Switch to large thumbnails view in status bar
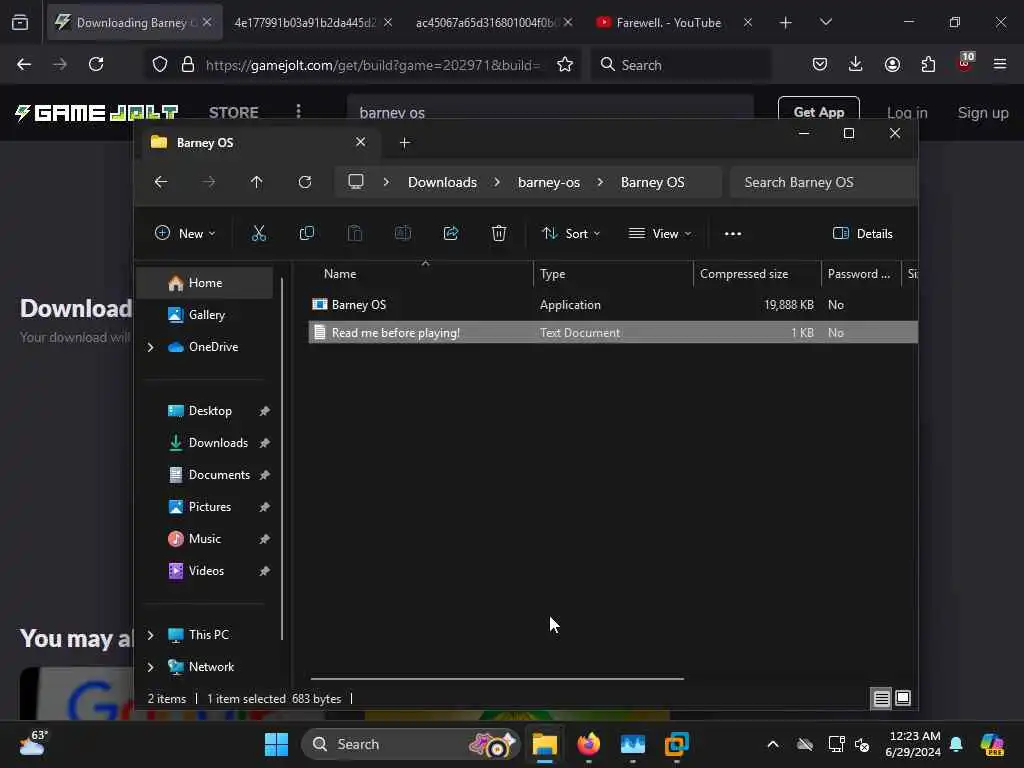 (x=903, y=698)
